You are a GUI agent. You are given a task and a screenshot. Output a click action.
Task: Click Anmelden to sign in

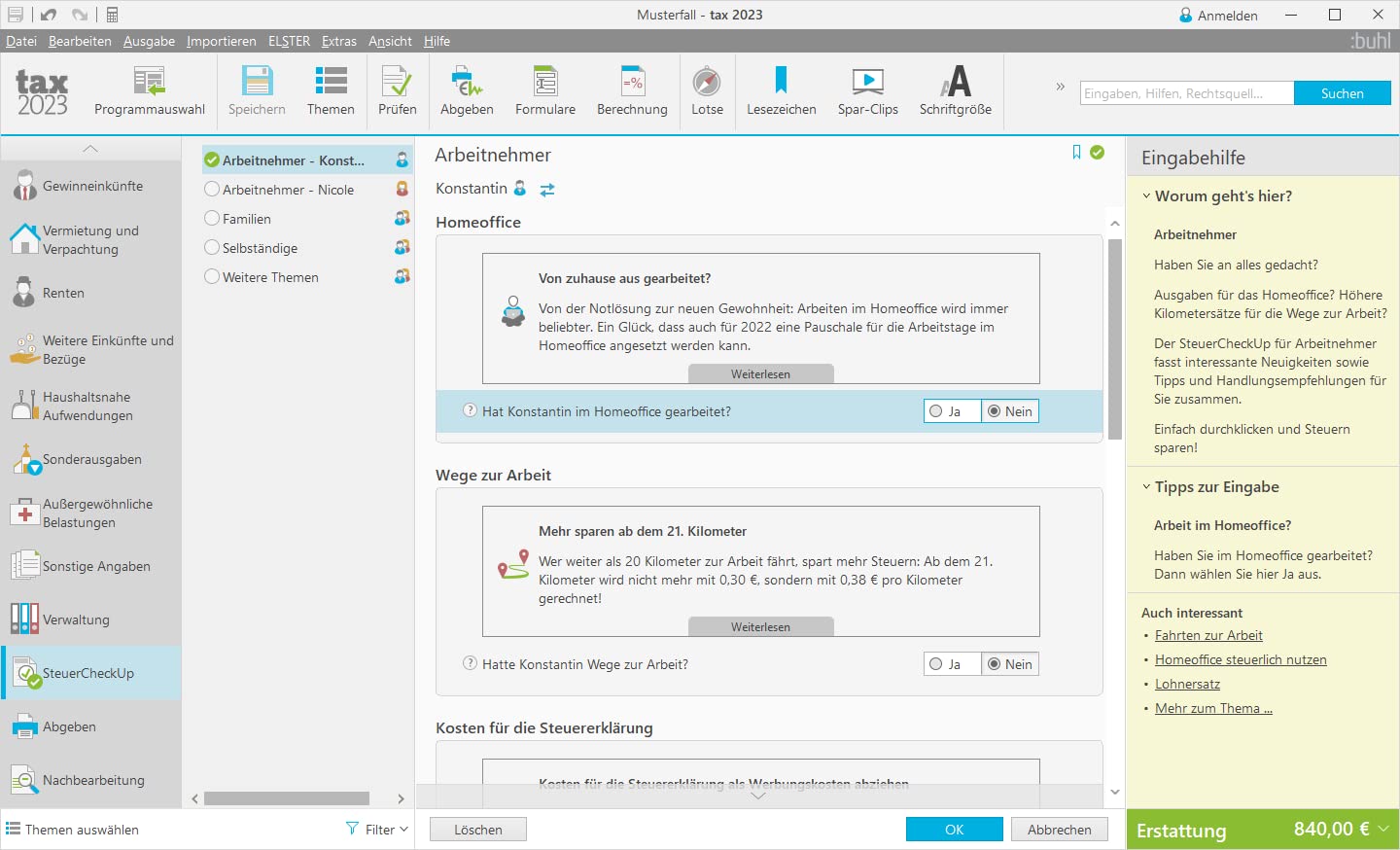coord(1218,16)
